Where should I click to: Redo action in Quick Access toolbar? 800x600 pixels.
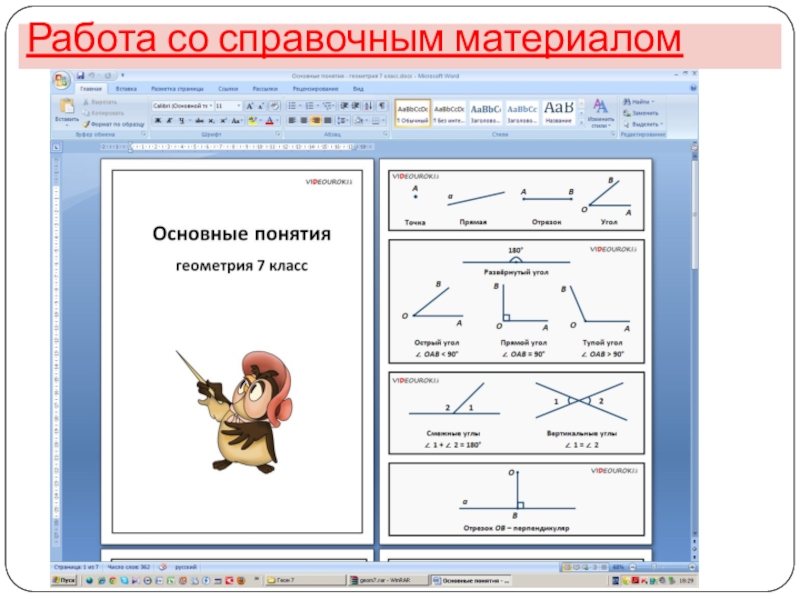click(108, 76)
